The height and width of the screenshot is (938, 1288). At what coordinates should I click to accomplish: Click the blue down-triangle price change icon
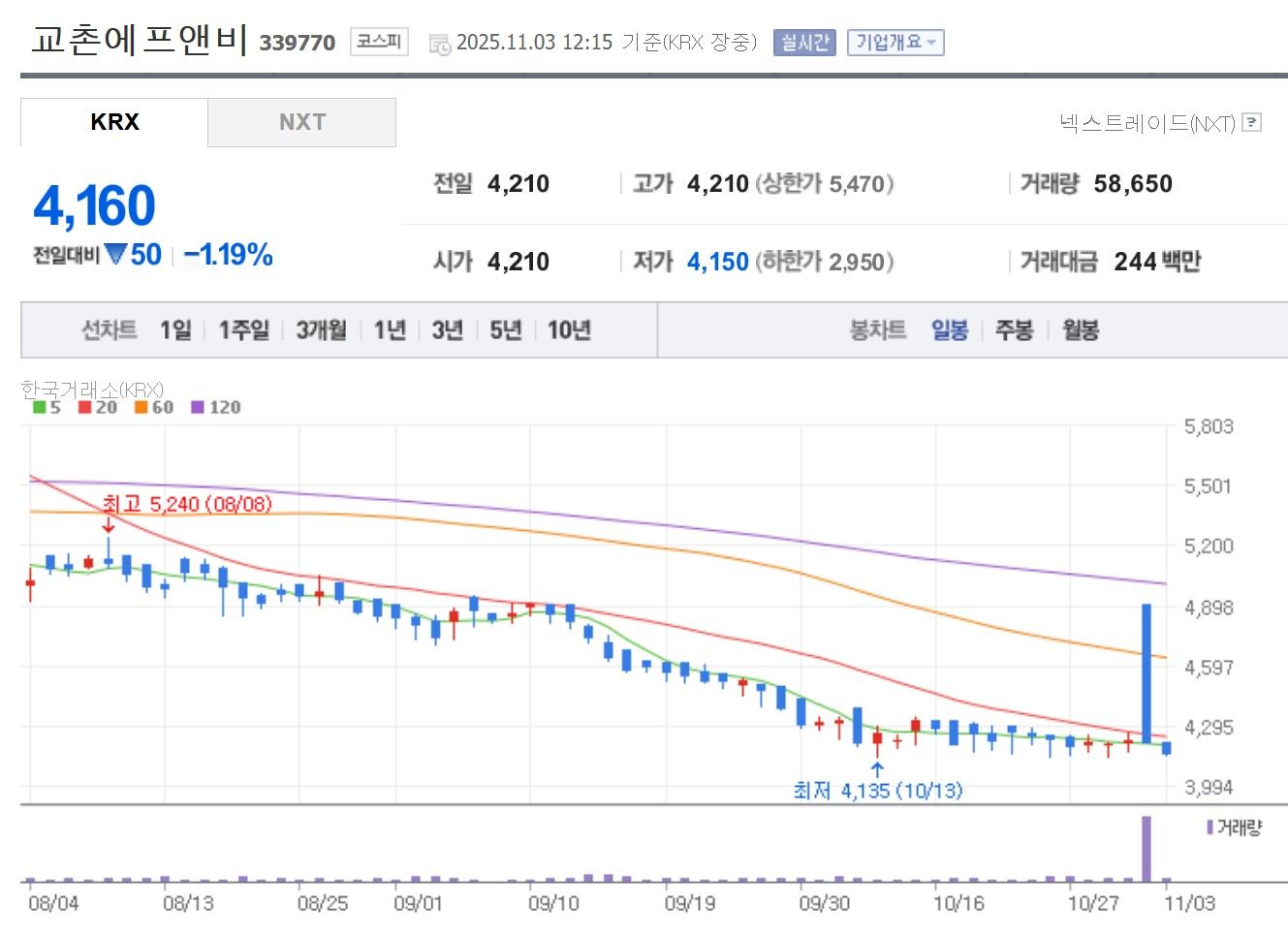click(116, 255)
